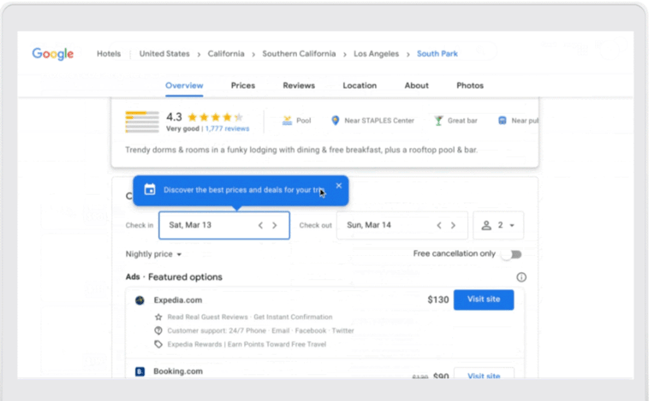650x401 pixels.
Task: Click the Near STAPLES Center pin icon
Action: click(x=336, y=121)
